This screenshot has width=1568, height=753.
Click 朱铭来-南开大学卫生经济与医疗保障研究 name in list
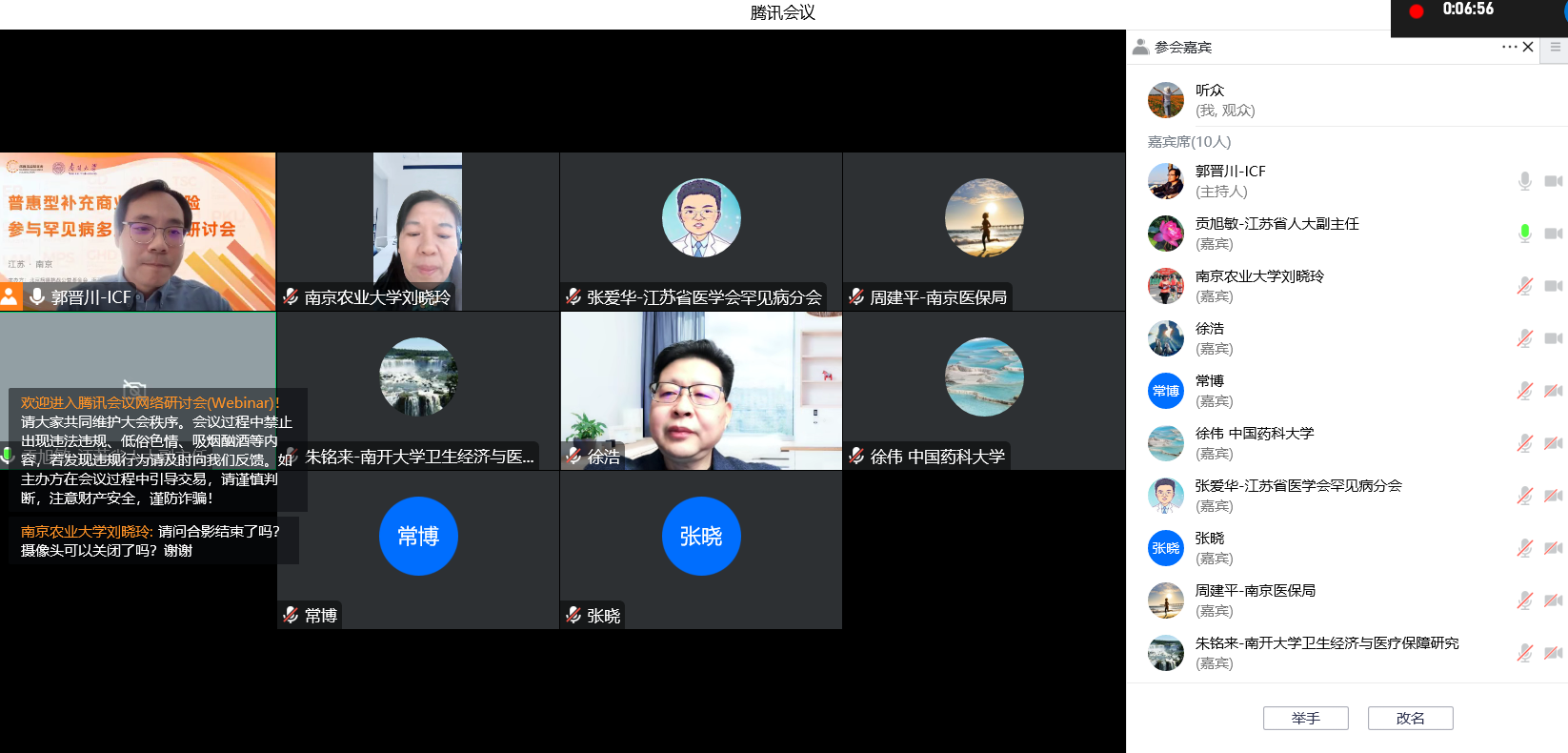[1327, 643]
